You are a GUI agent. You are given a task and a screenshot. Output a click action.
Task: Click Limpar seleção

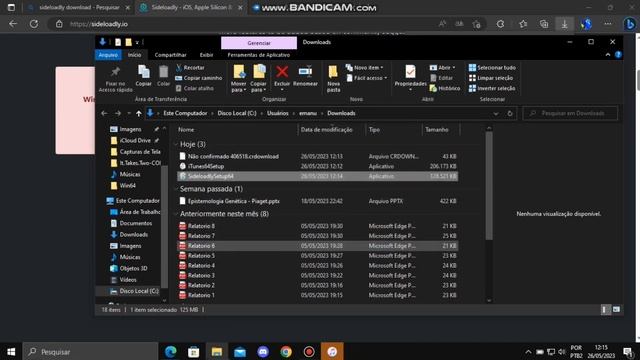coord(491,78)
